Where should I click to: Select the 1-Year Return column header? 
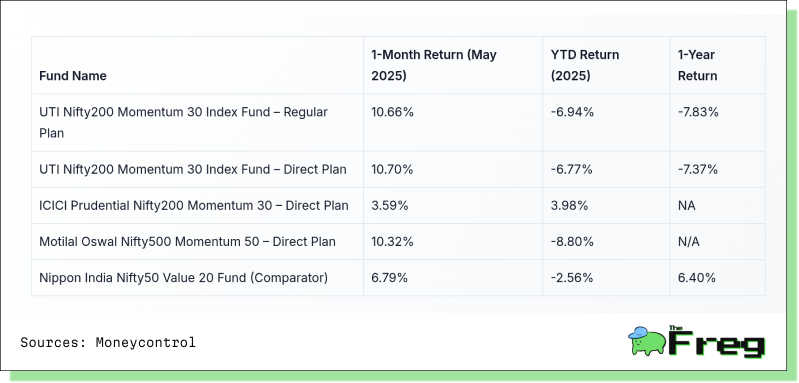(697, 65)
